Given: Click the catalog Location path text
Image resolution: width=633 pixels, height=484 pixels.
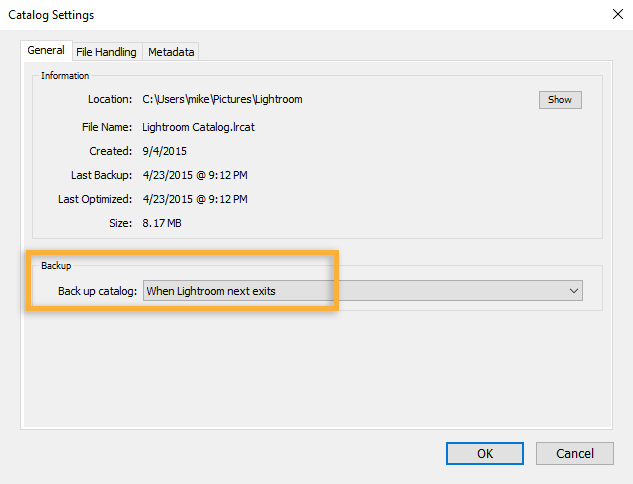Looking at the screenshot, I should pos(222,99).
